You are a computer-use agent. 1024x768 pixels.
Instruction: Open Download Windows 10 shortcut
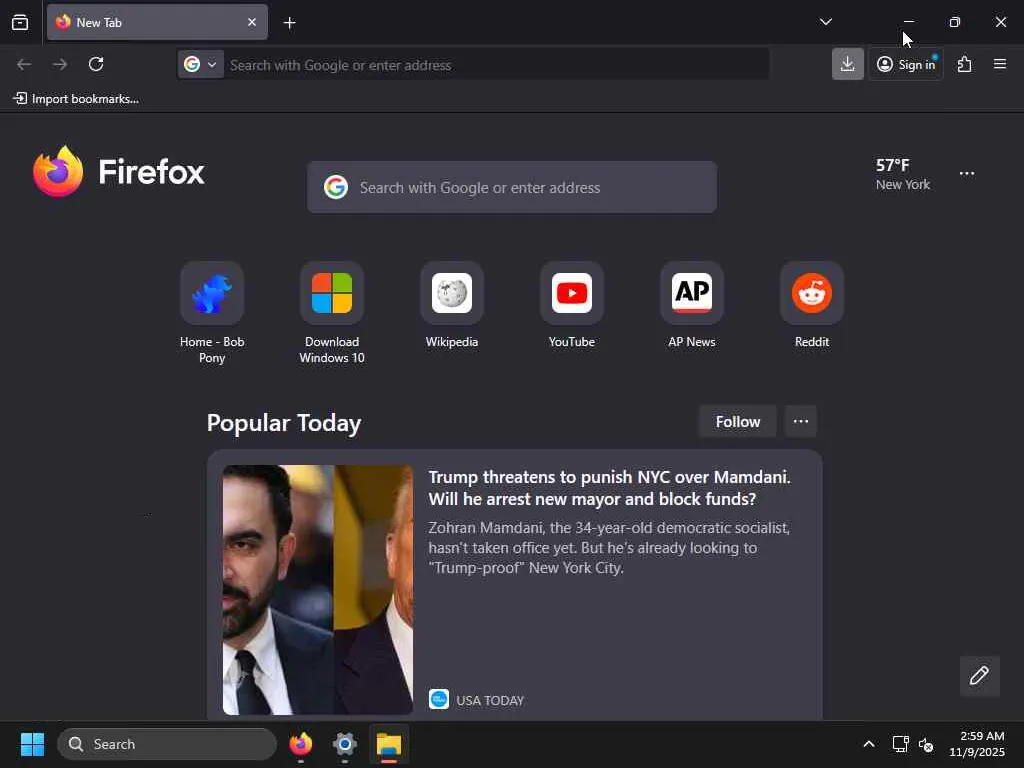(x=332, y=313)
